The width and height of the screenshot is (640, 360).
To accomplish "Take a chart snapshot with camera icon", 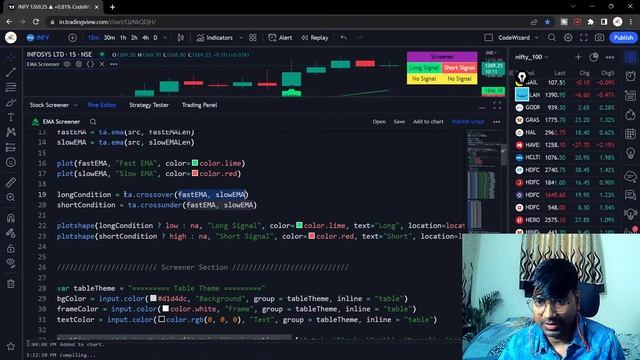I will tap(599, 38).
